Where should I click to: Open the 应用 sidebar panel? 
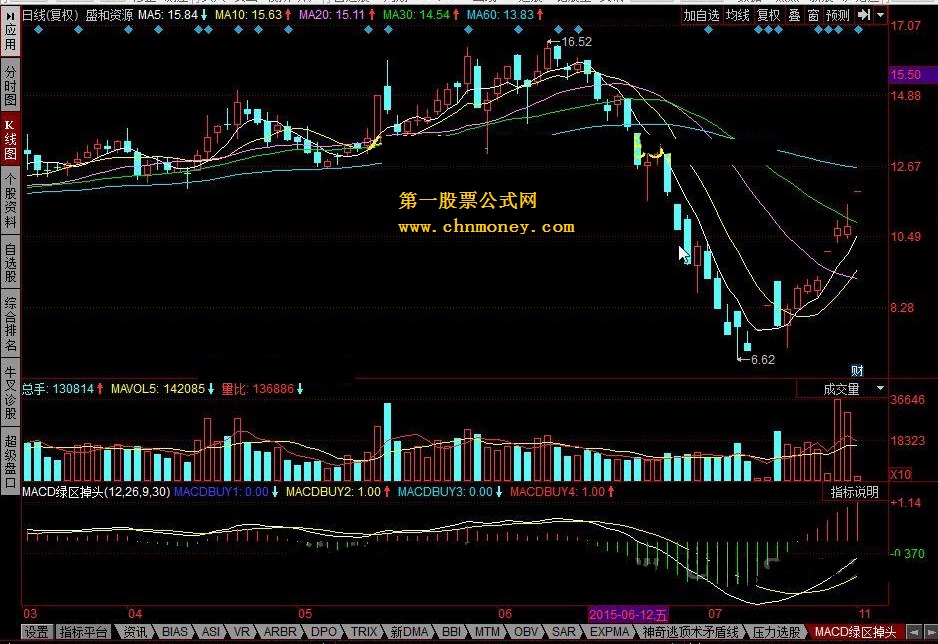point(10,32)
